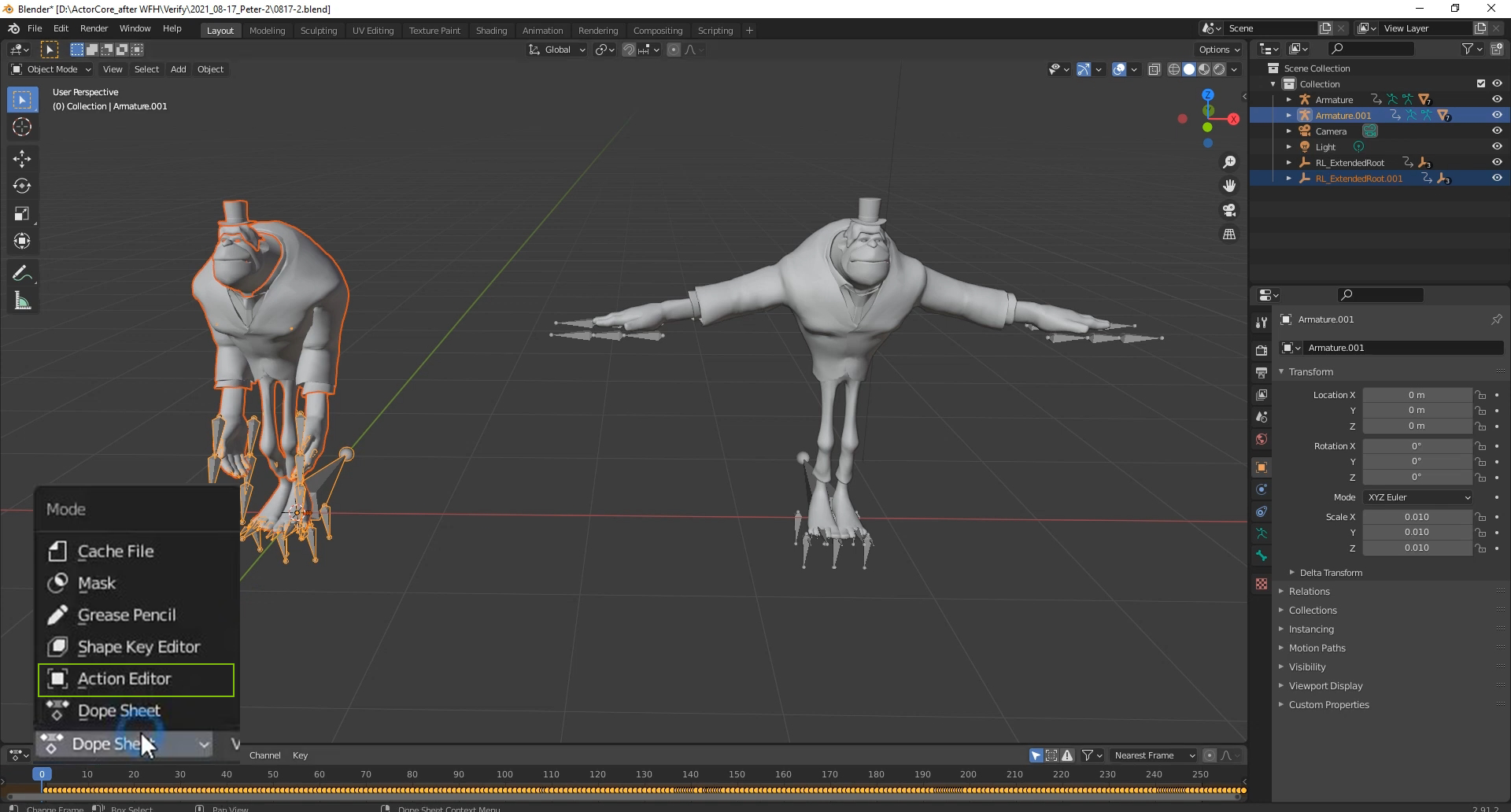Click the new collection icon in outliner
The width and height of the screenshot is (1511, 812).
(x=1497, y=49)
